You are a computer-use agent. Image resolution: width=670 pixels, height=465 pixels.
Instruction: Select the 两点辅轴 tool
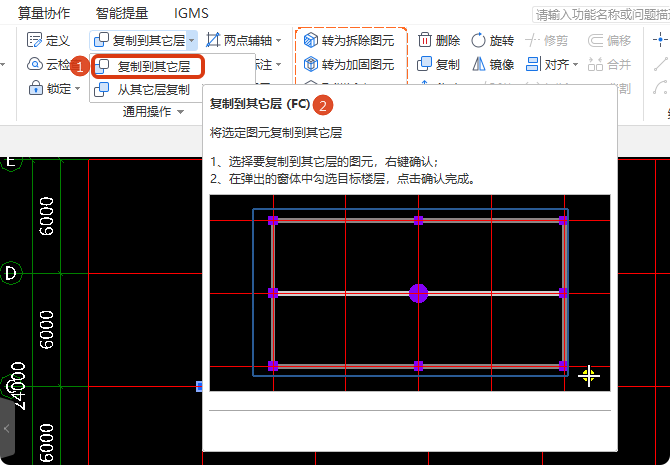238,41
